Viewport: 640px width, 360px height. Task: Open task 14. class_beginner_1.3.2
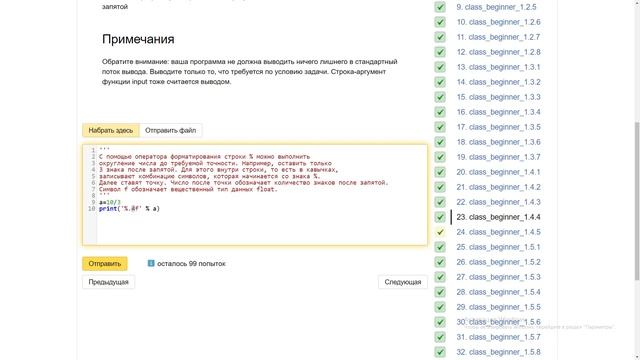(498, 82)
